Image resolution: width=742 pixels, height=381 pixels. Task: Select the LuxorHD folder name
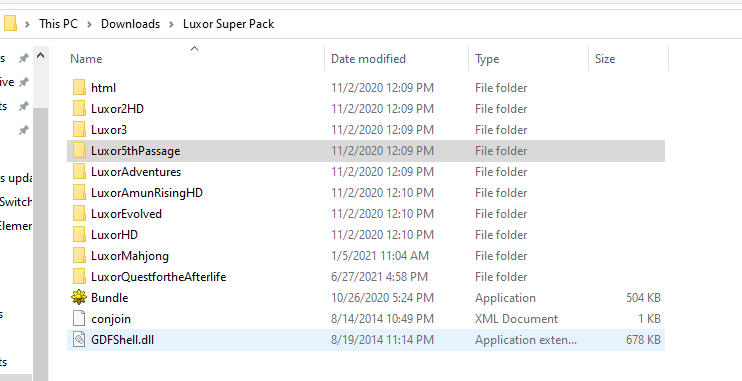pyautogui.click(x=115, y=235)
